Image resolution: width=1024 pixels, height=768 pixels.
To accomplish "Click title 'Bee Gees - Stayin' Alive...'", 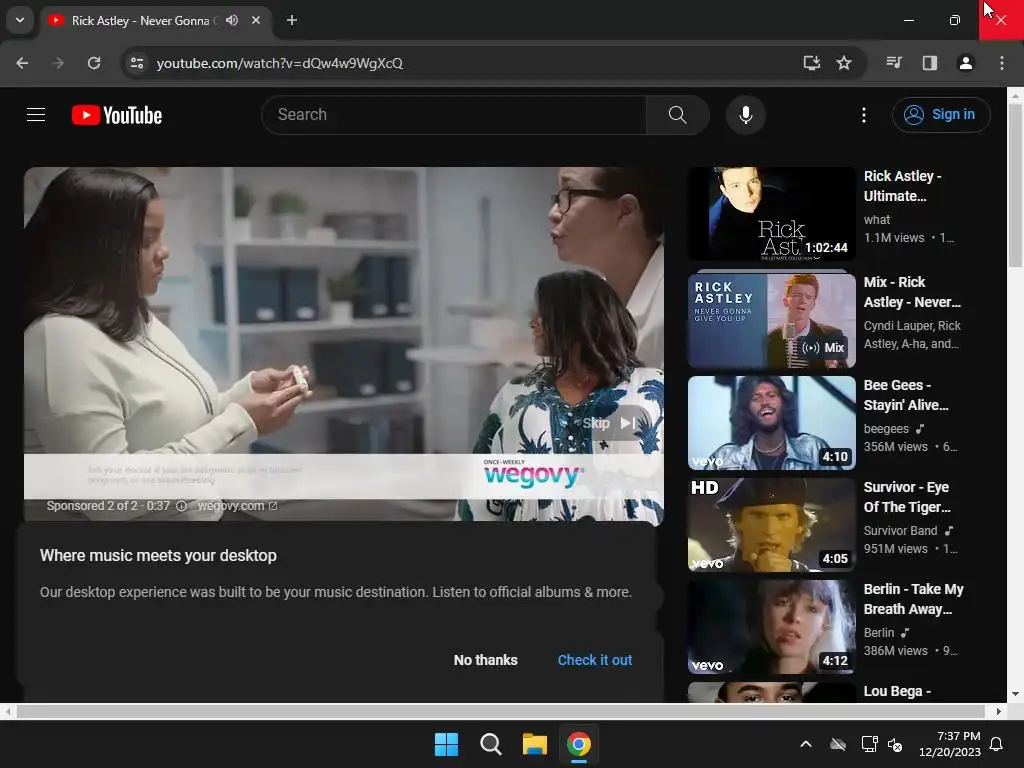I will tap(906, 395).
